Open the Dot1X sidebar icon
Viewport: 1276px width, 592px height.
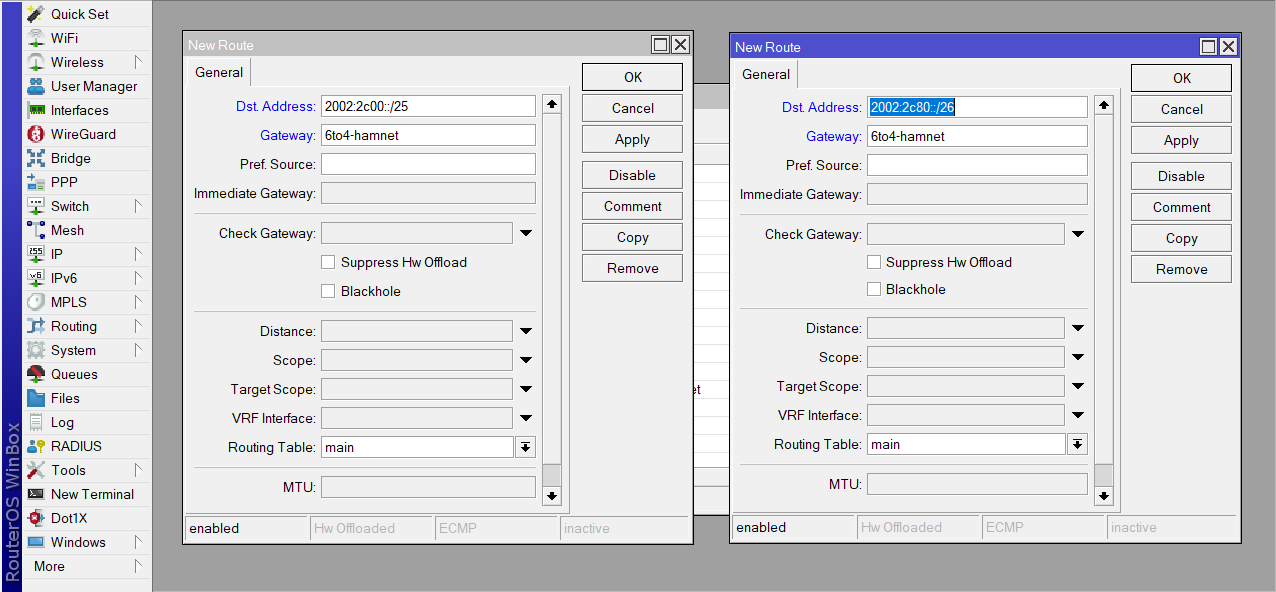(36, 518)
